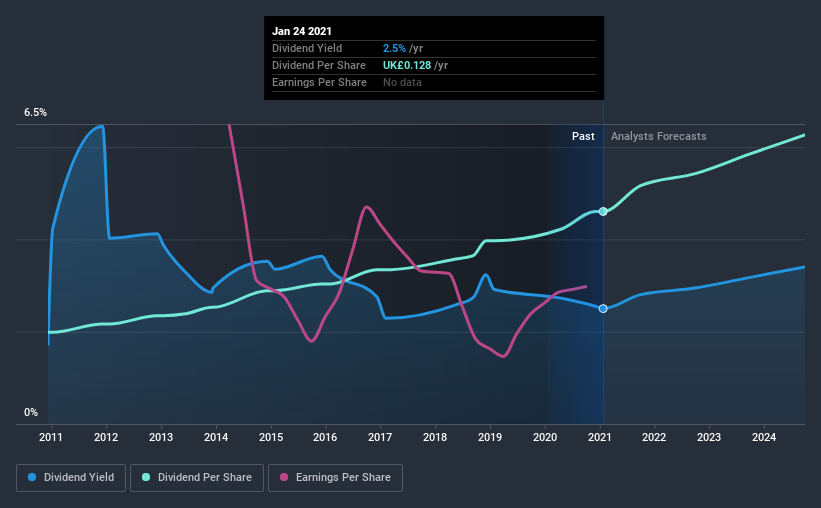Click the 2019 x-axis label
This screenshot has height=508, width=821.
click(x=490, y=437)
